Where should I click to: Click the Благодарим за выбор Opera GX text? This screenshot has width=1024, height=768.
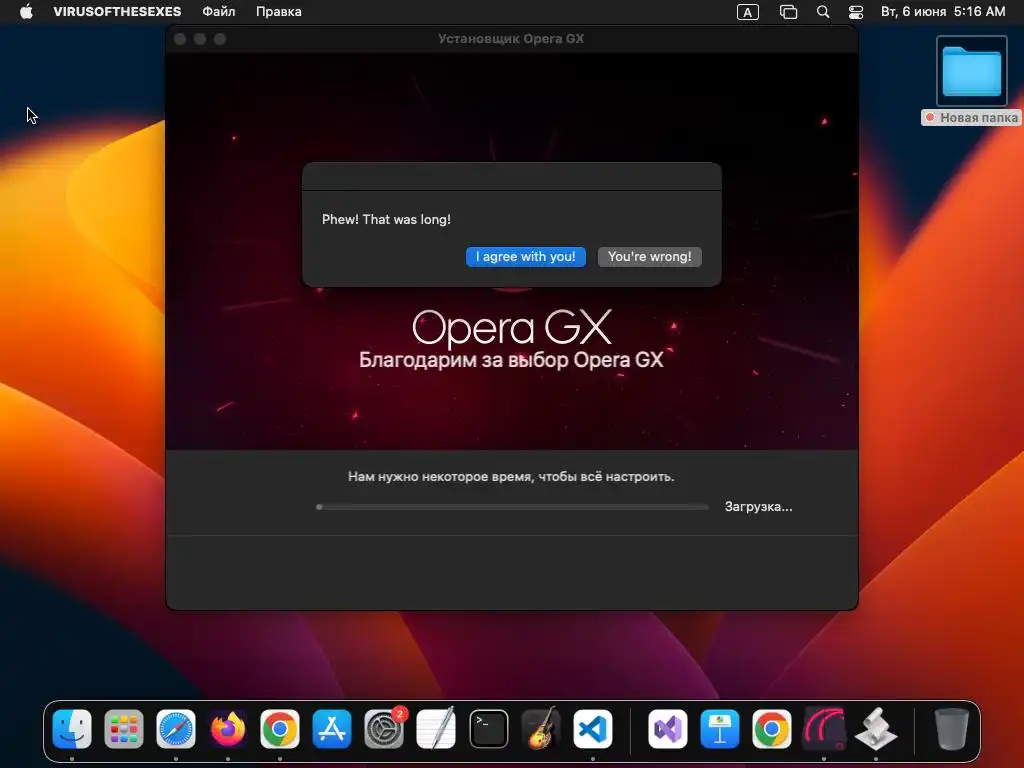coord(511,360)
